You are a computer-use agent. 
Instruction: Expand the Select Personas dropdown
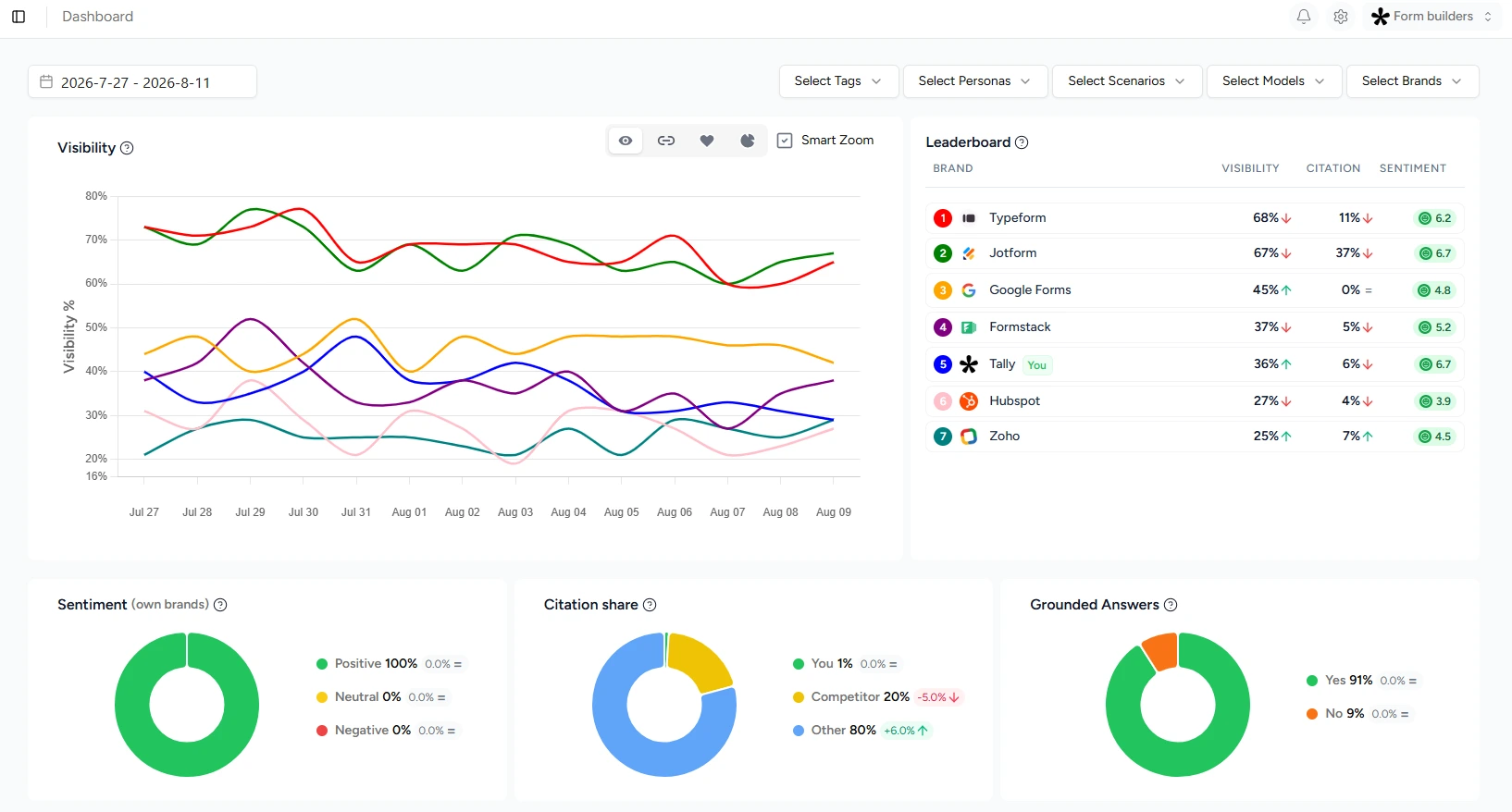[x=975, y=81]
